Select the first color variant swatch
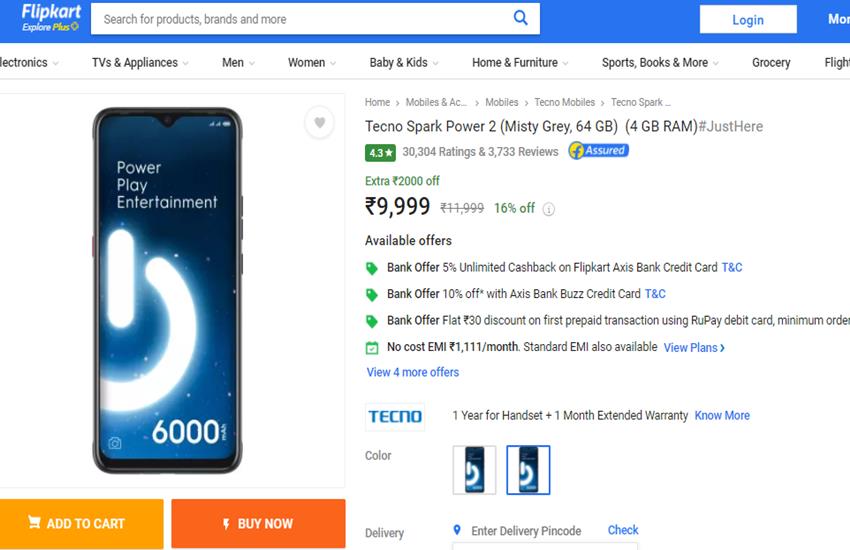This screenshot has width=850, height=550. 474,470
